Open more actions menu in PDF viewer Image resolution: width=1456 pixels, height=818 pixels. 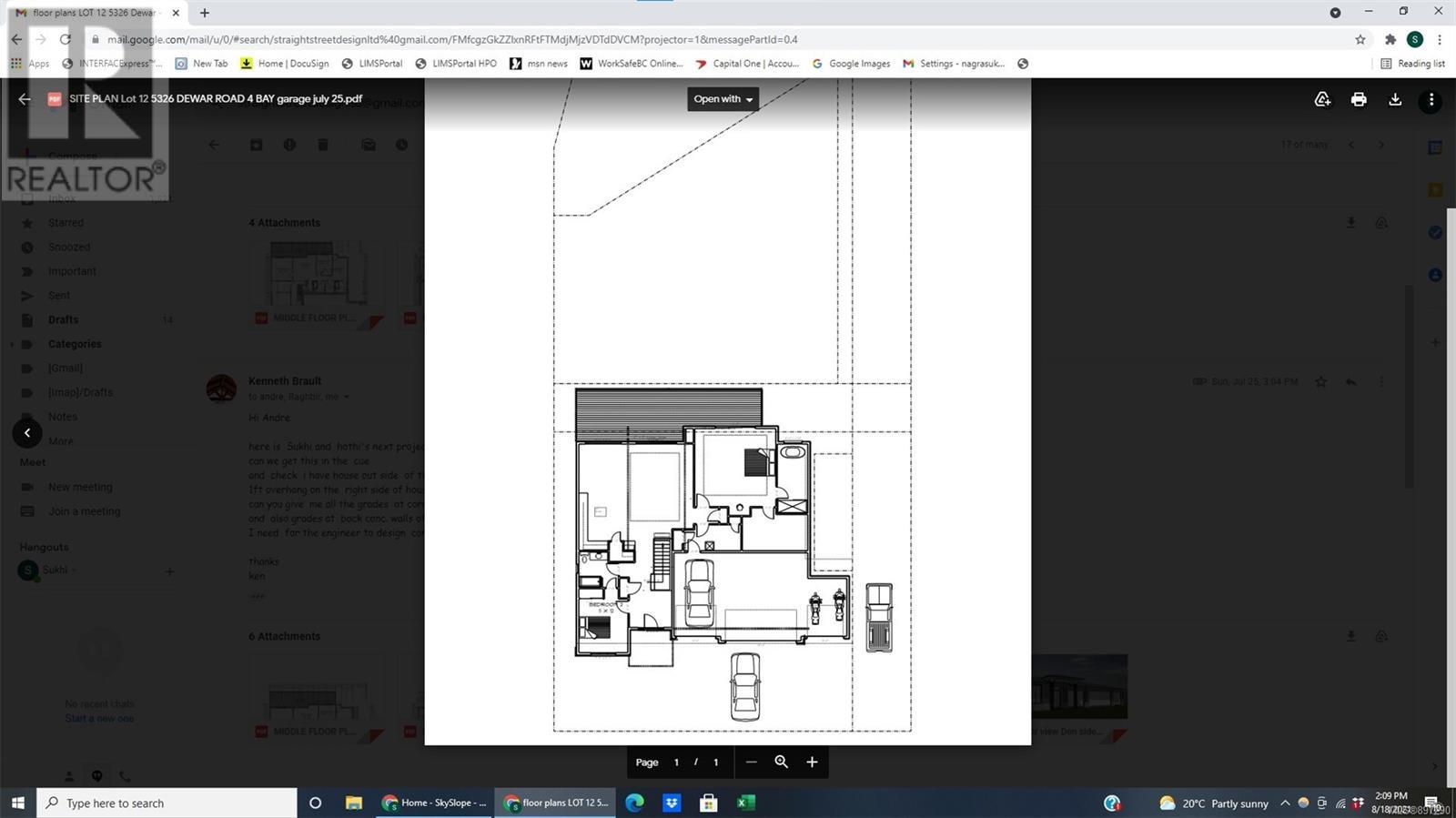click(1431, 99)
